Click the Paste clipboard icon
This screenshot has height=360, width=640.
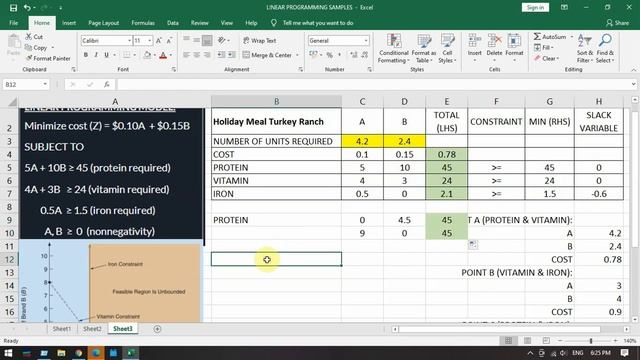[13, 42]
